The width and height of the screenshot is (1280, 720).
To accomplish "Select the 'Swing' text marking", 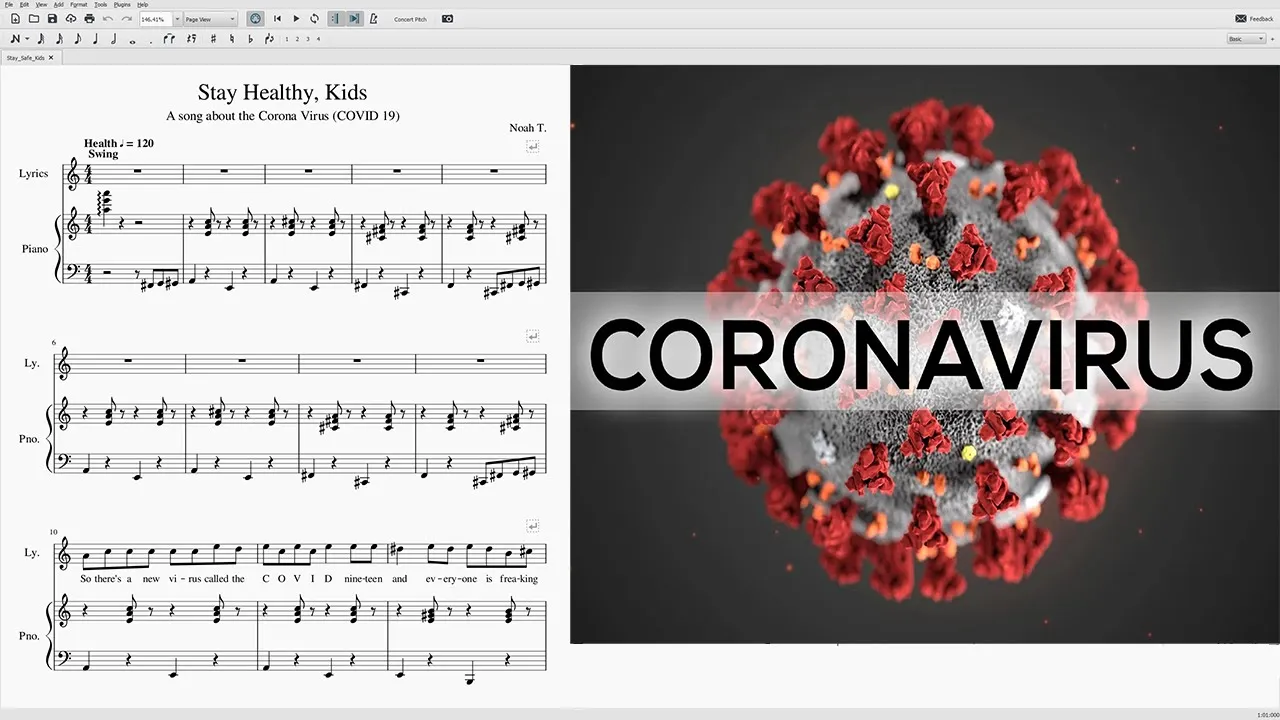I will pyautogui.click(x=103, y=154).
